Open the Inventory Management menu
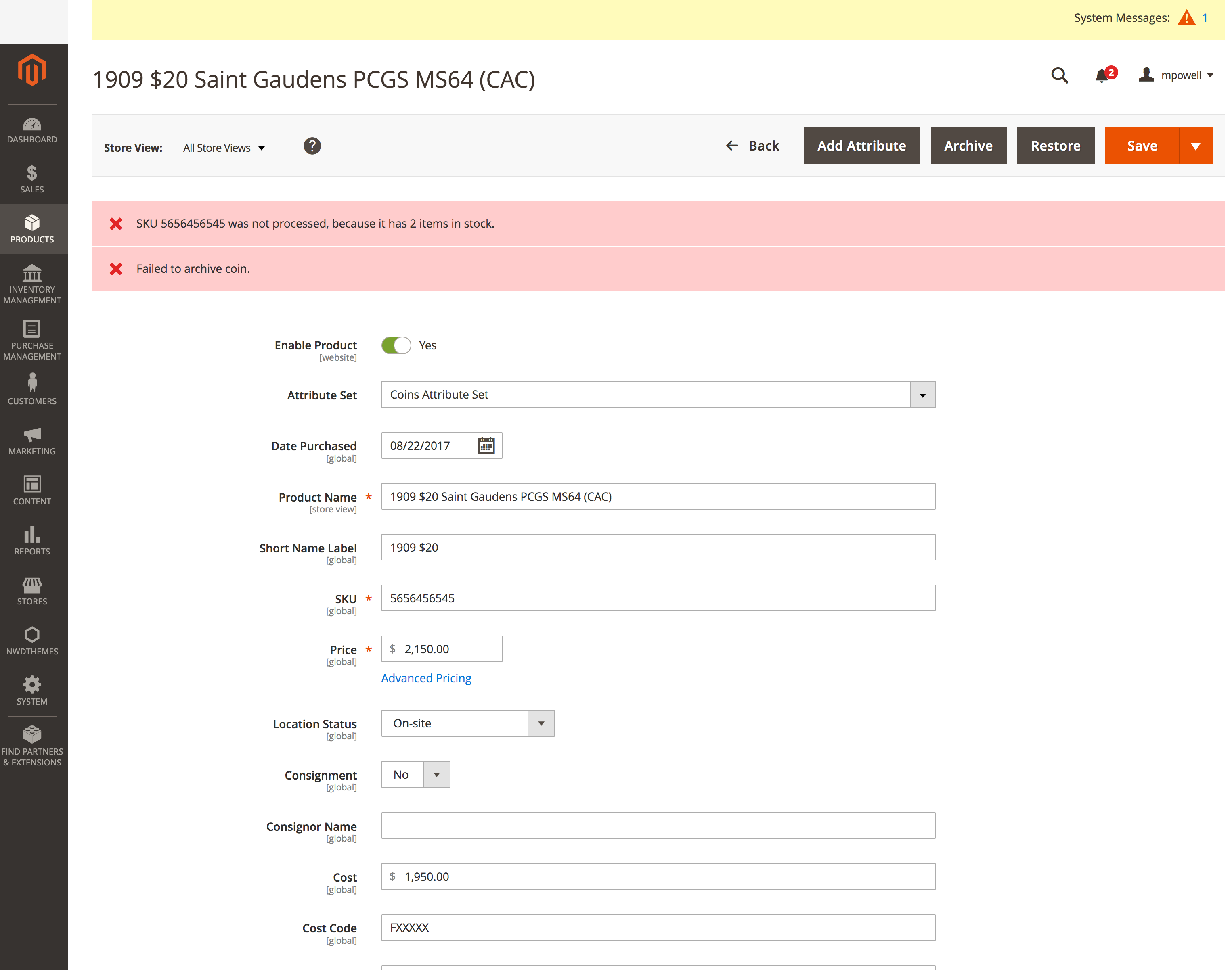The height and width of the screenshot is (970, 1232). 32,284
